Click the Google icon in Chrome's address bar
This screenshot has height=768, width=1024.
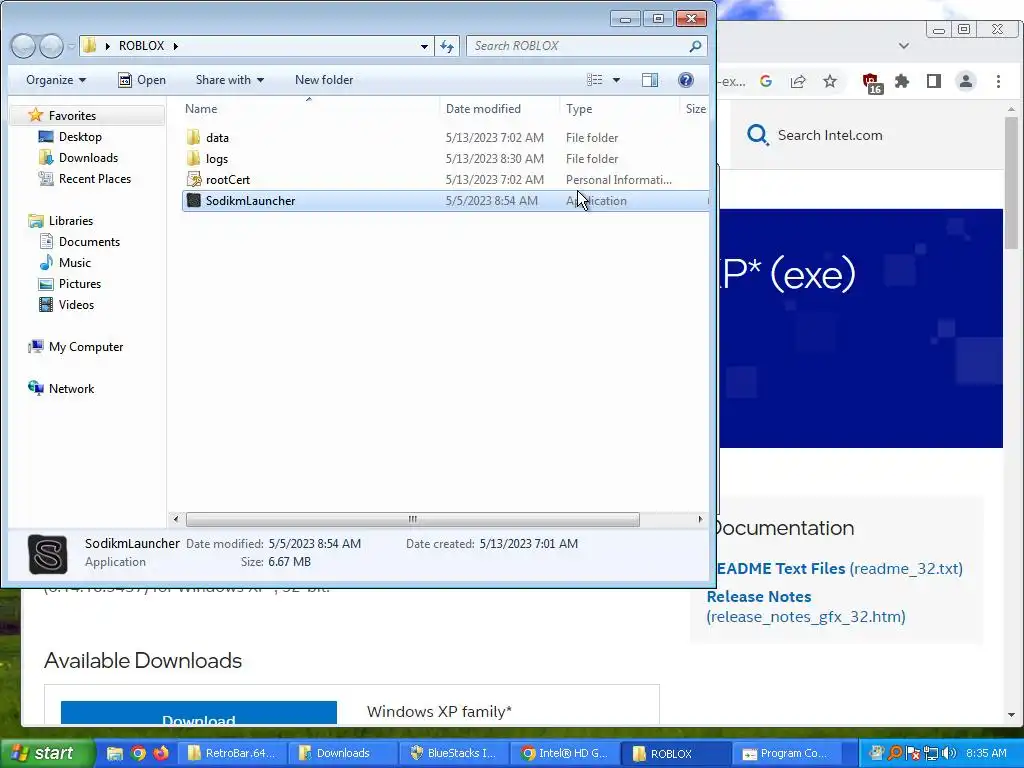[x=766, y=81]
